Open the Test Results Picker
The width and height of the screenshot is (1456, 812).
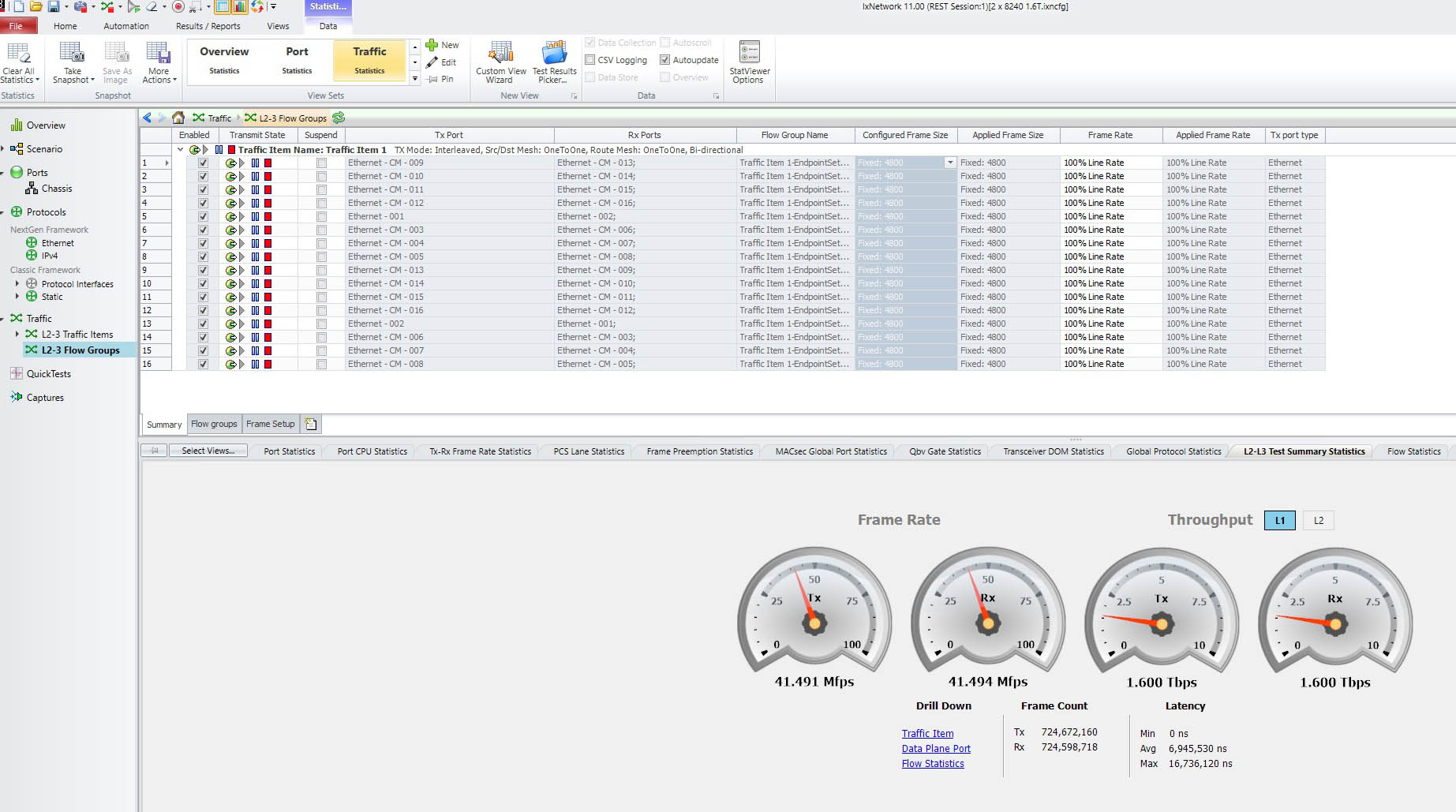(x=554, y=54)
